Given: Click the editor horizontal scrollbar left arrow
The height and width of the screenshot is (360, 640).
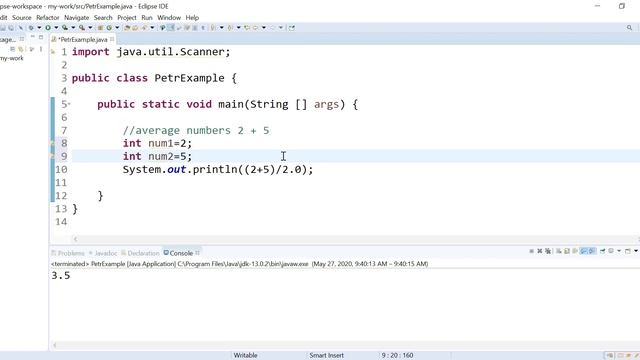Looking at the screenshot, I should (x=75, y=239).
